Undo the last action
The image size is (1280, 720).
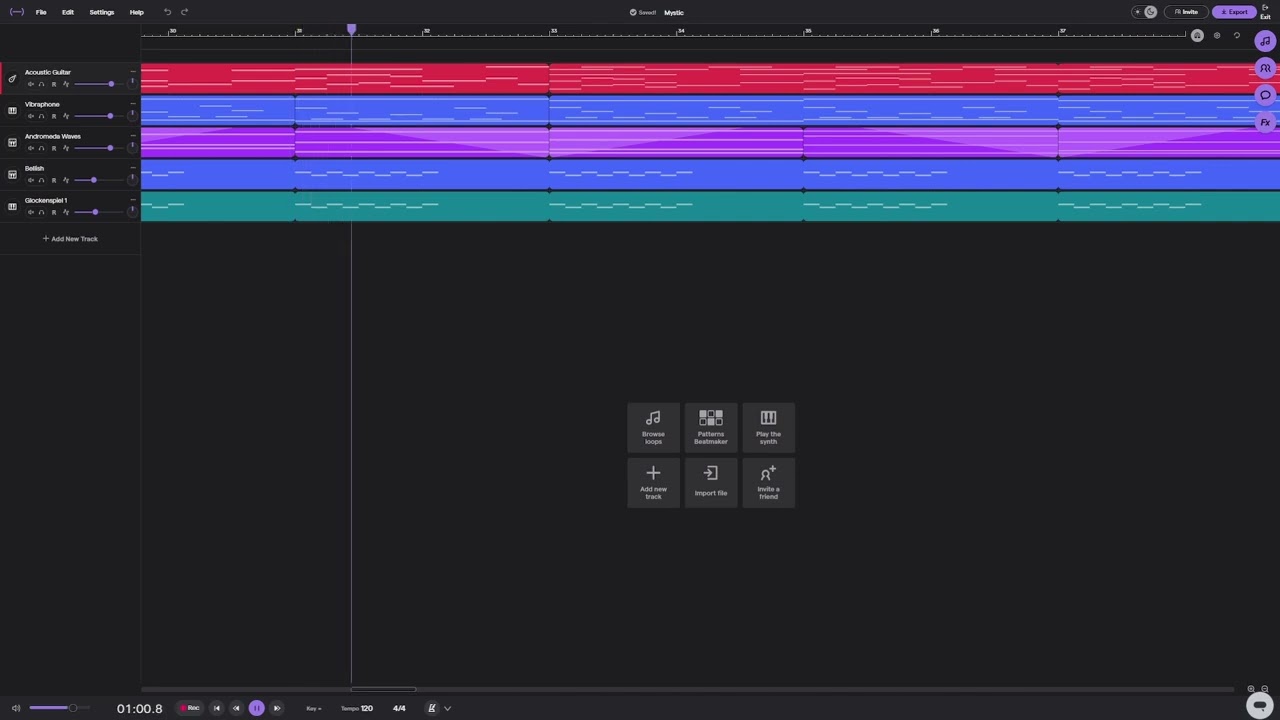click(167, 12)
